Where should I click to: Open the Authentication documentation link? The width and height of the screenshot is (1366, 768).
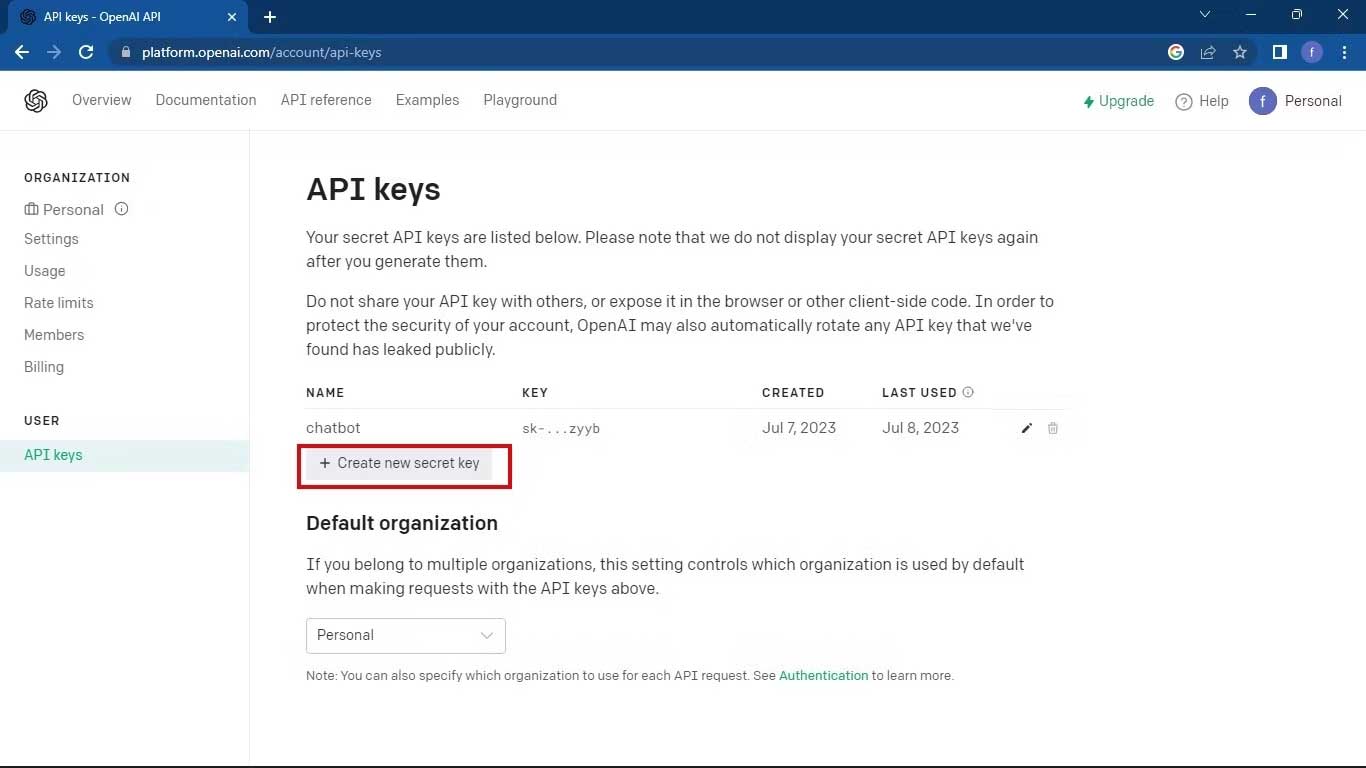coord(823,675)
